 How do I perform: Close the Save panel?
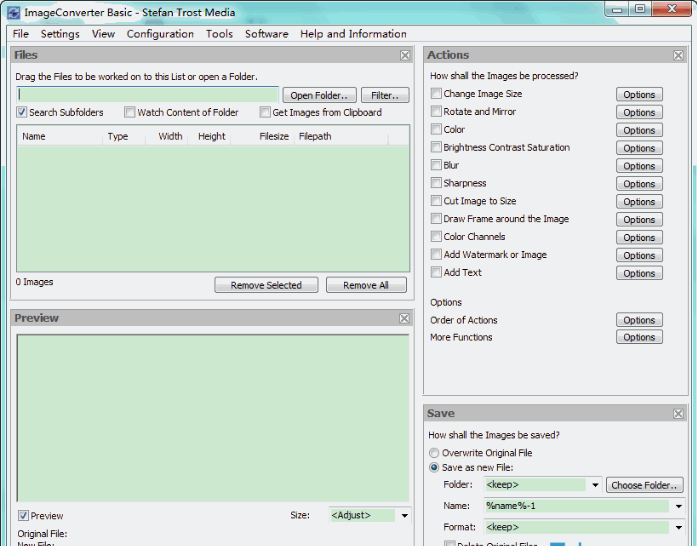pos(678,414)
